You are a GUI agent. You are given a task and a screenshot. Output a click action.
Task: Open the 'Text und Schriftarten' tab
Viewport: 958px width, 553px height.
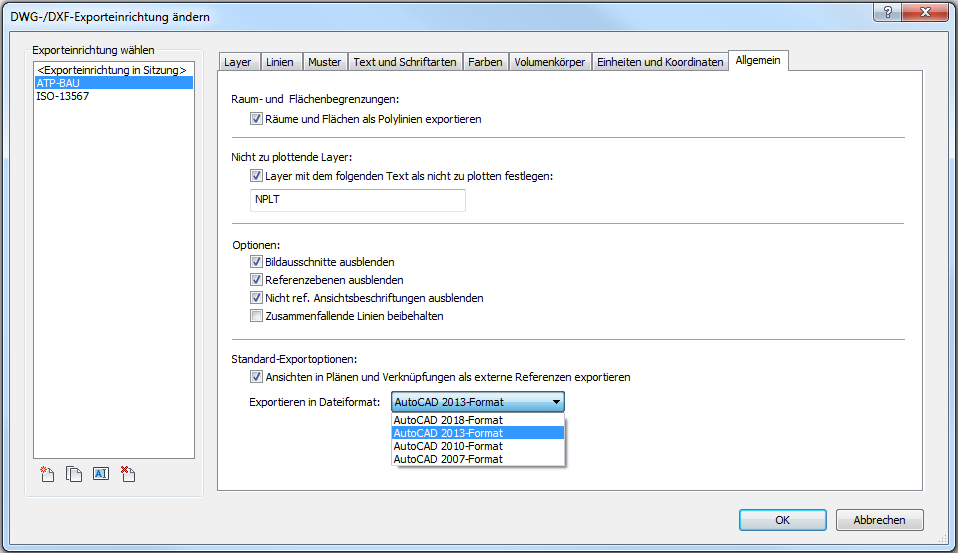[x=405, y=62]
